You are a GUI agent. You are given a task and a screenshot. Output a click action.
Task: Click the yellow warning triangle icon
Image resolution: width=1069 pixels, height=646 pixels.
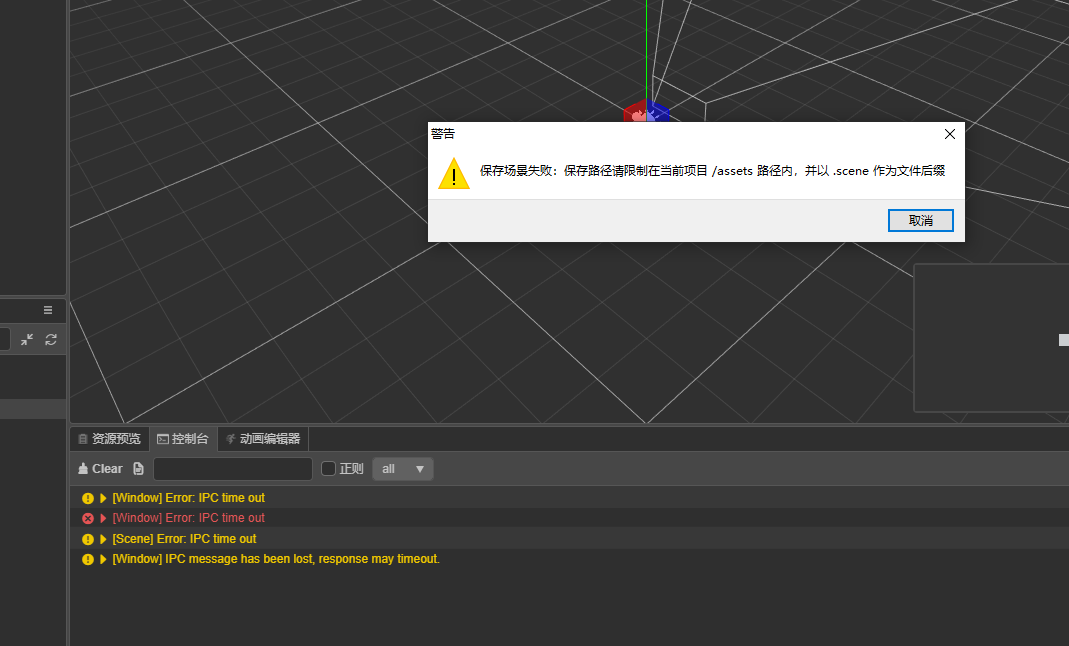coord(454,173)
